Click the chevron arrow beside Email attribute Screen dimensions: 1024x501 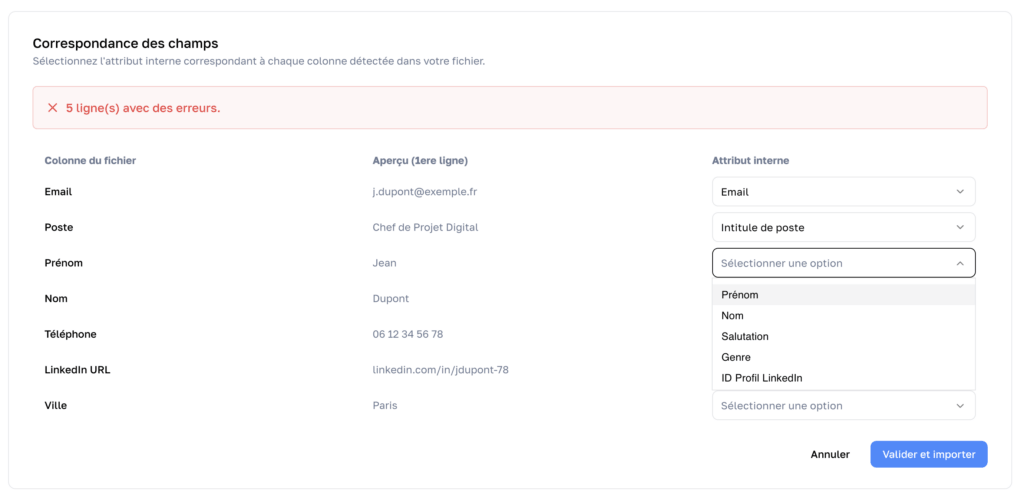(x=960, y=192)
